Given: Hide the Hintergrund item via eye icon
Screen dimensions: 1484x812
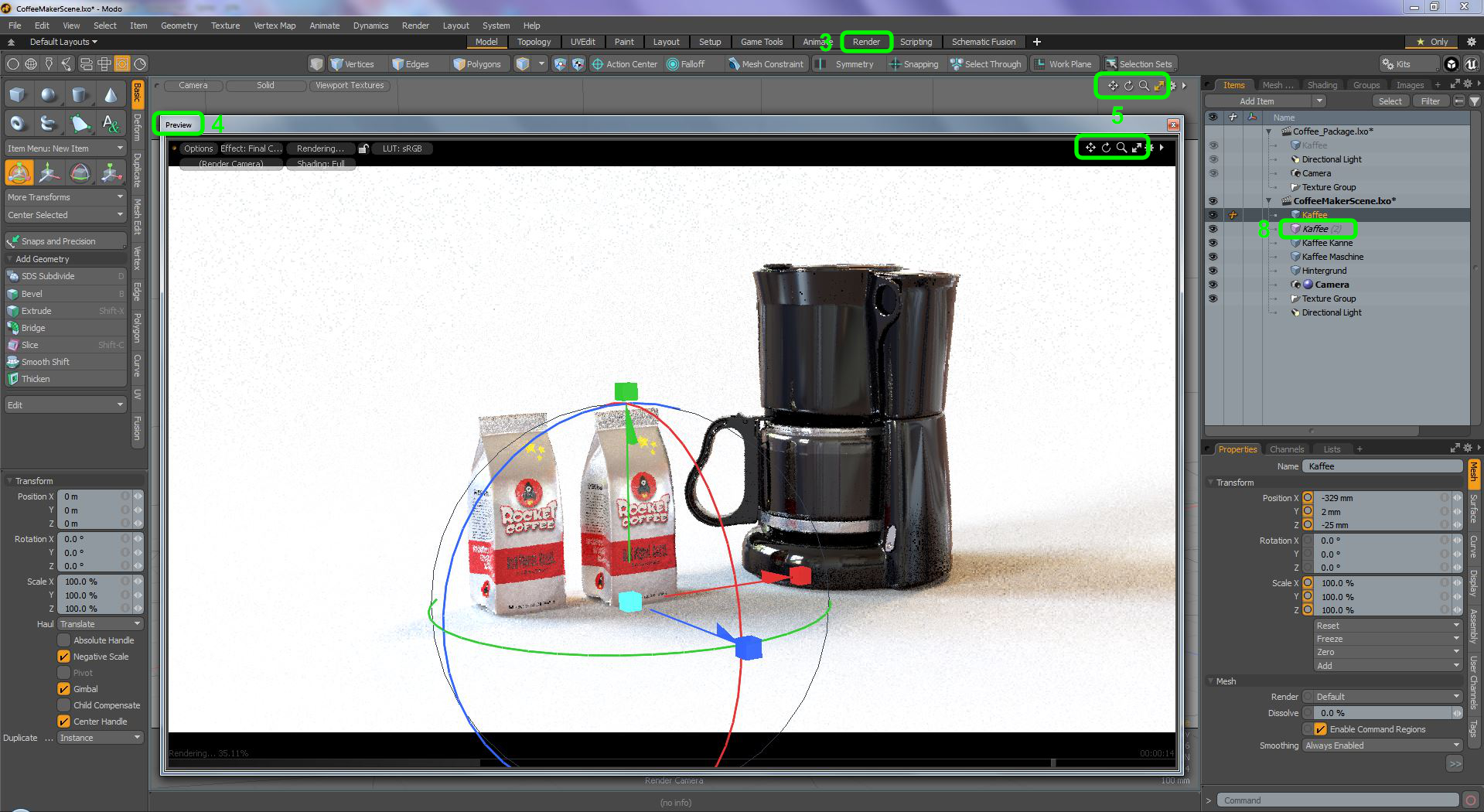Looking at the screenshot, I should [x=1213, y=271].
